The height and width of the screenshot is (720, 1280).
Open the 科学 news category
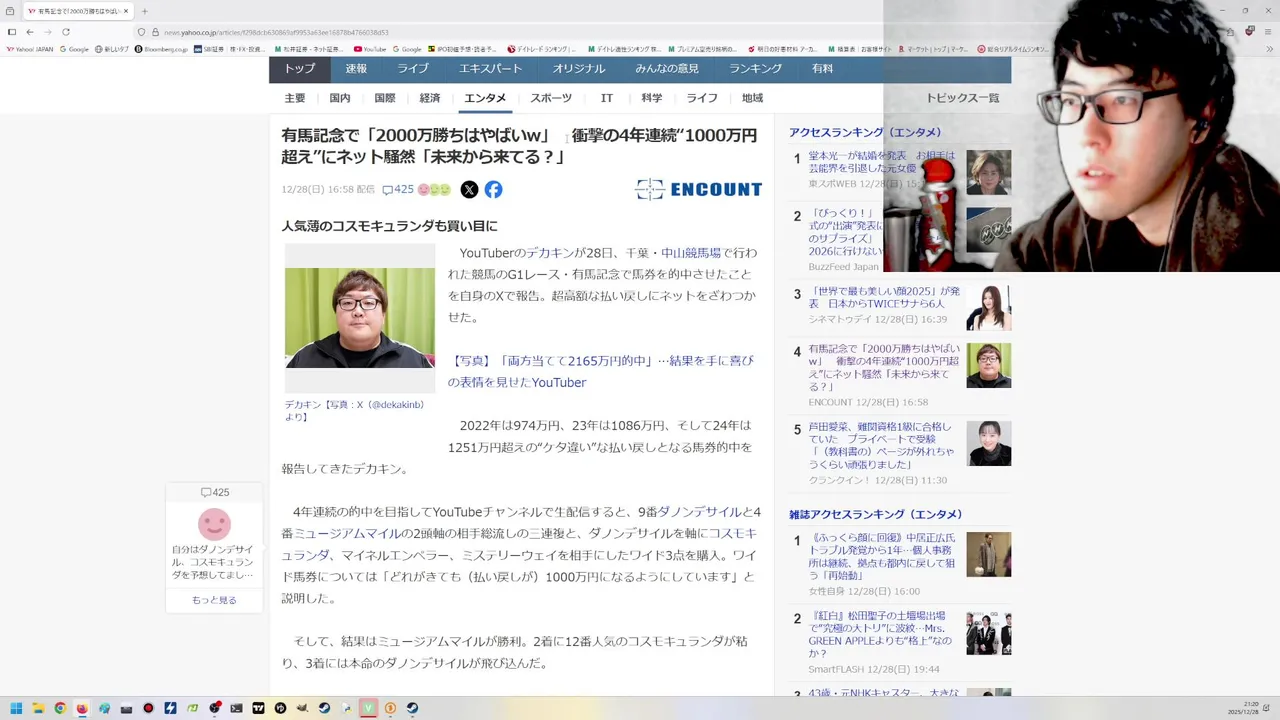point(652,98)
